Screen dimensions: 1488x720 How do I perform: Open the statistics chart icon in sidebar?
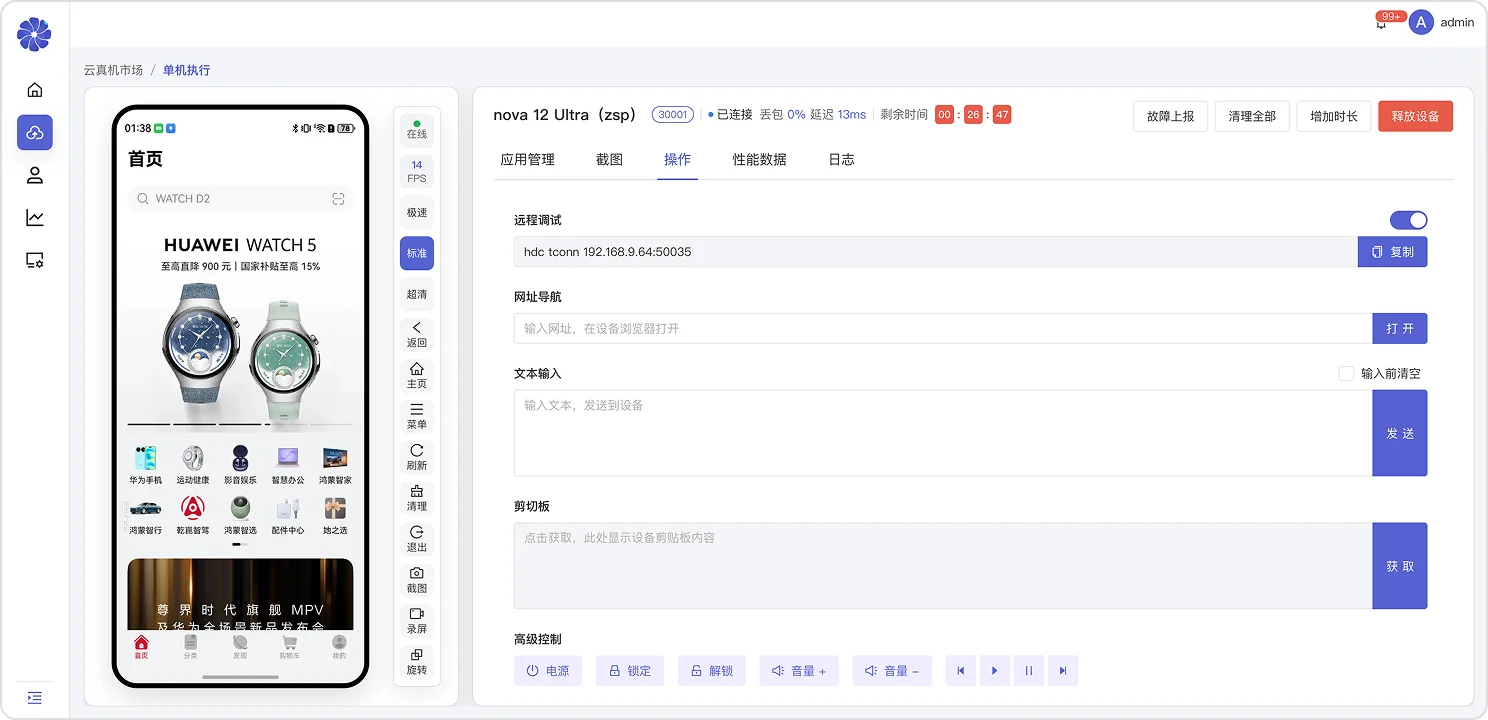35,217
